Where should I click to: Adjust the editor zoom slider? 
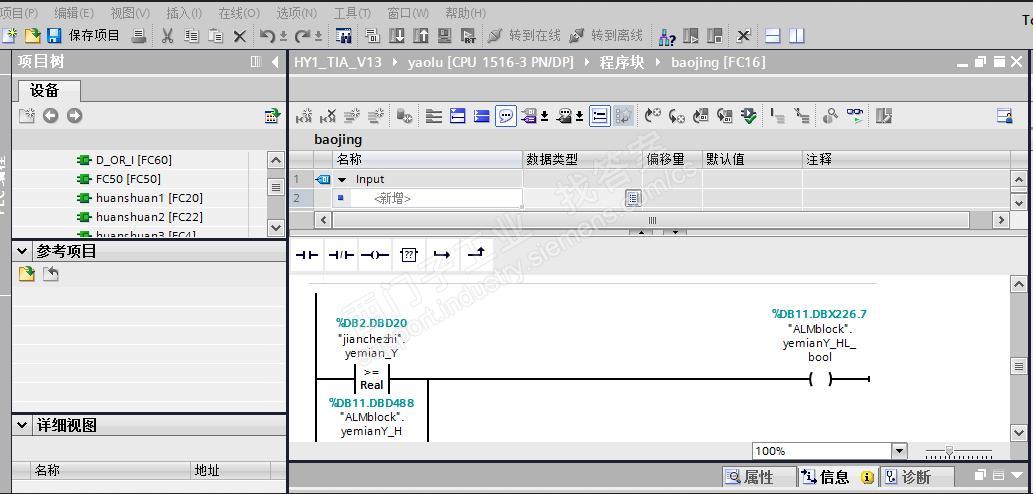pos(949,451)
